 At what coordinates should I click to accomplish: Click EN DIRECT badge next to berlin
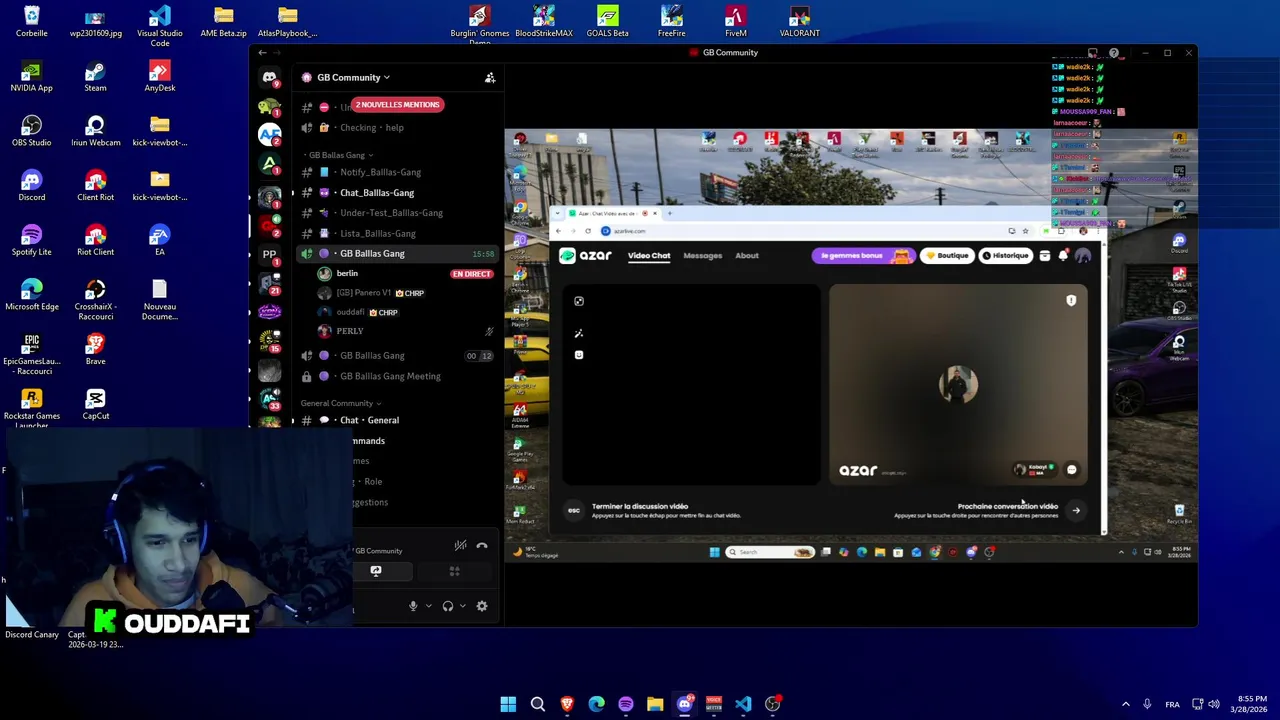tap(471, 274)
